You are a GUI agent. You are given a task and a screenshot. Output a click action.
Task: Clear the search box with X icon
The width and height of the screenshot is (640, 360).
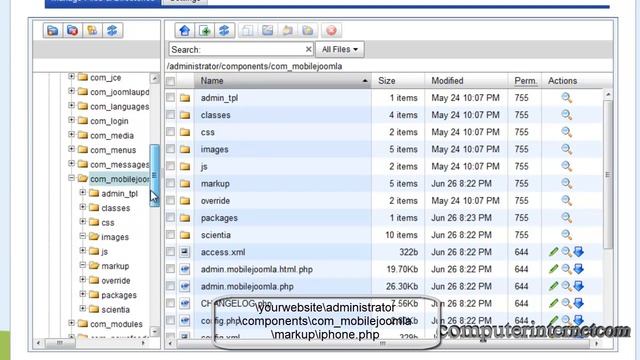click(309, 49)
